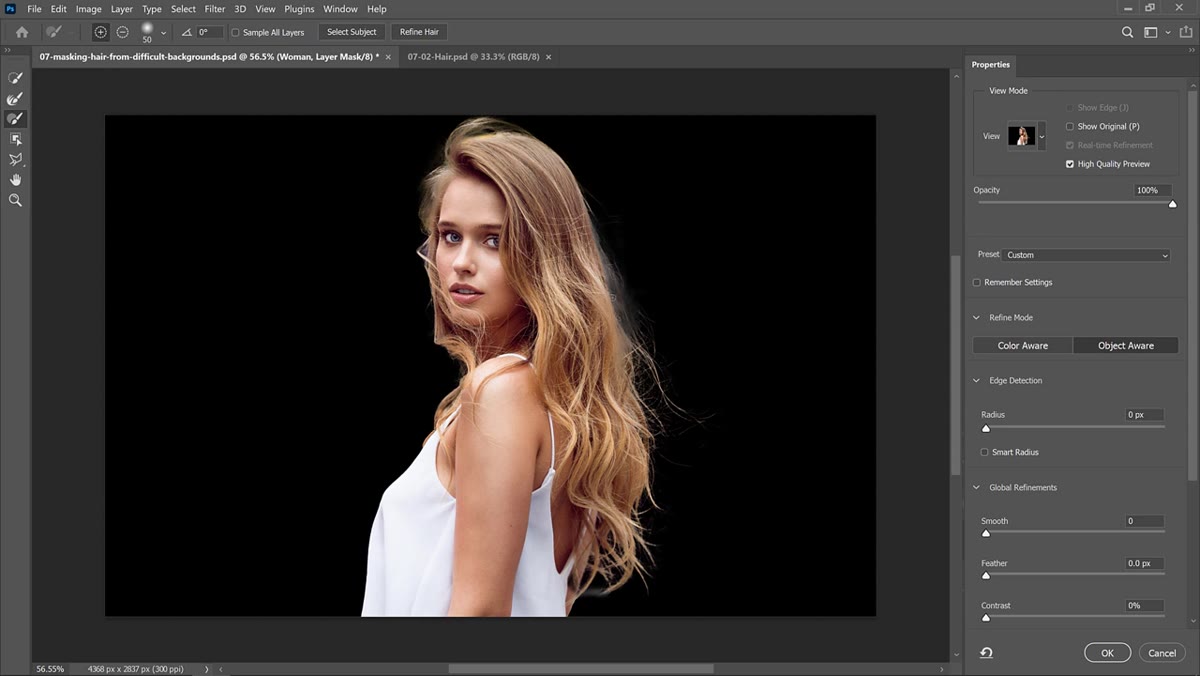Close the masking-hair document tab

(x=389, y=57)
